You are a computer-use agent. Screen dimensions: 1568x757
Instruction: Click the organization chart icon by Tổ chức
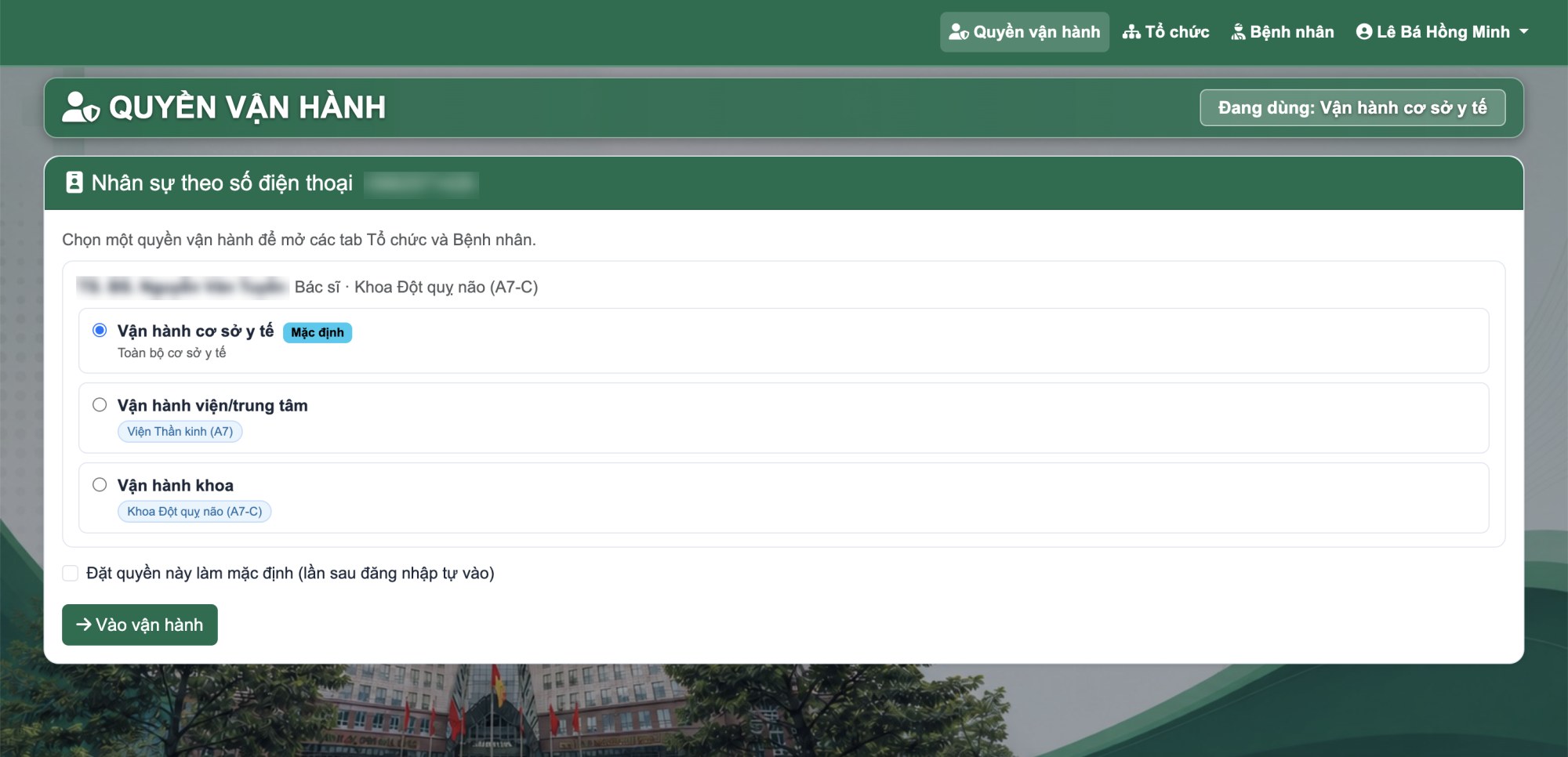tap(1131, 32)
